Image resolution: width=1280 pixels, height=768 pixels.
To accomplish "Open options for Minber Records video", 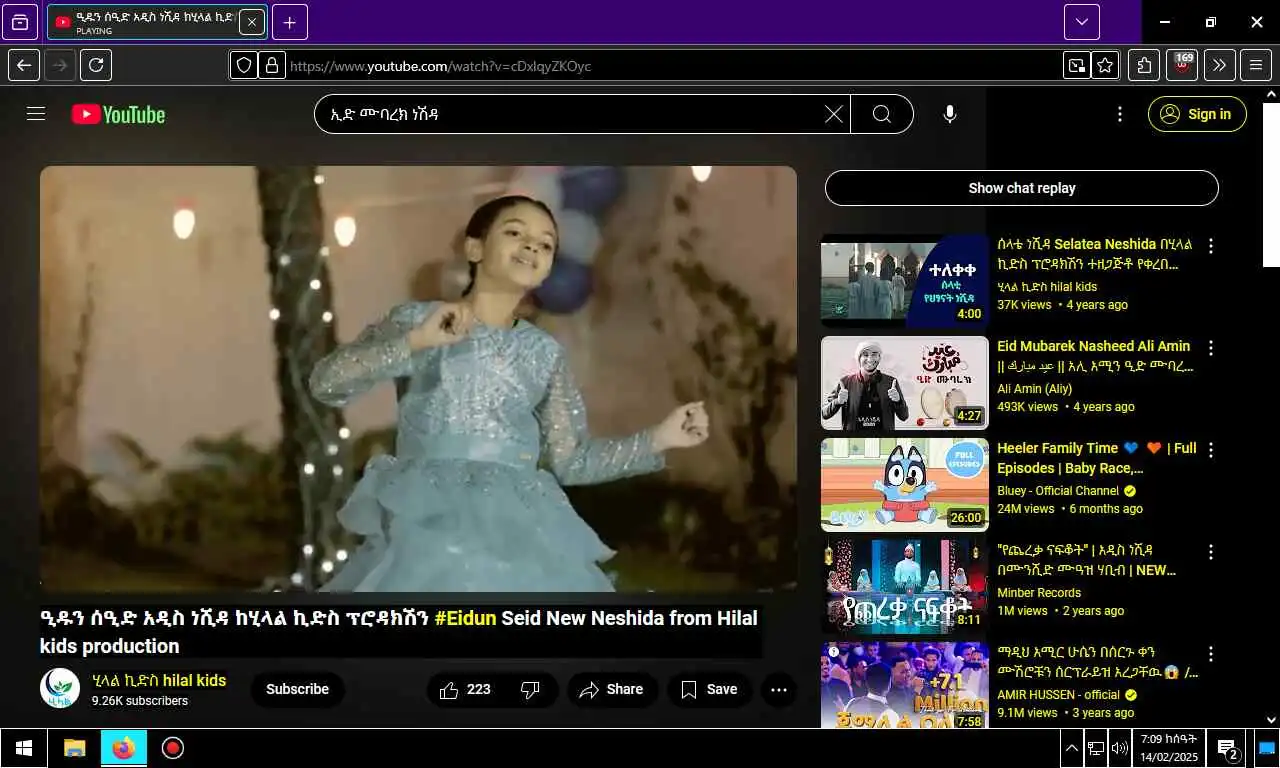I will [x=1211, y=552].
